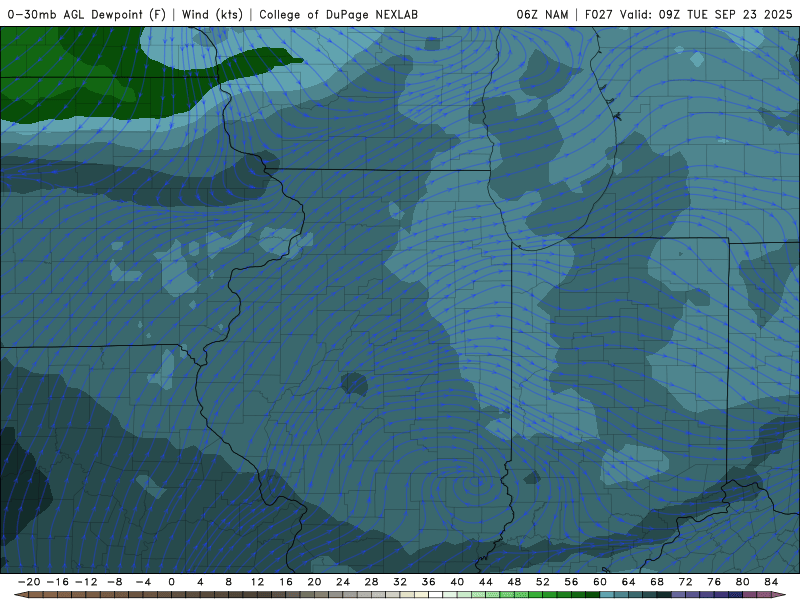The image size is (800, 600).
Task: Click the "80" label on the color scale
Action: tap(743, 582)
